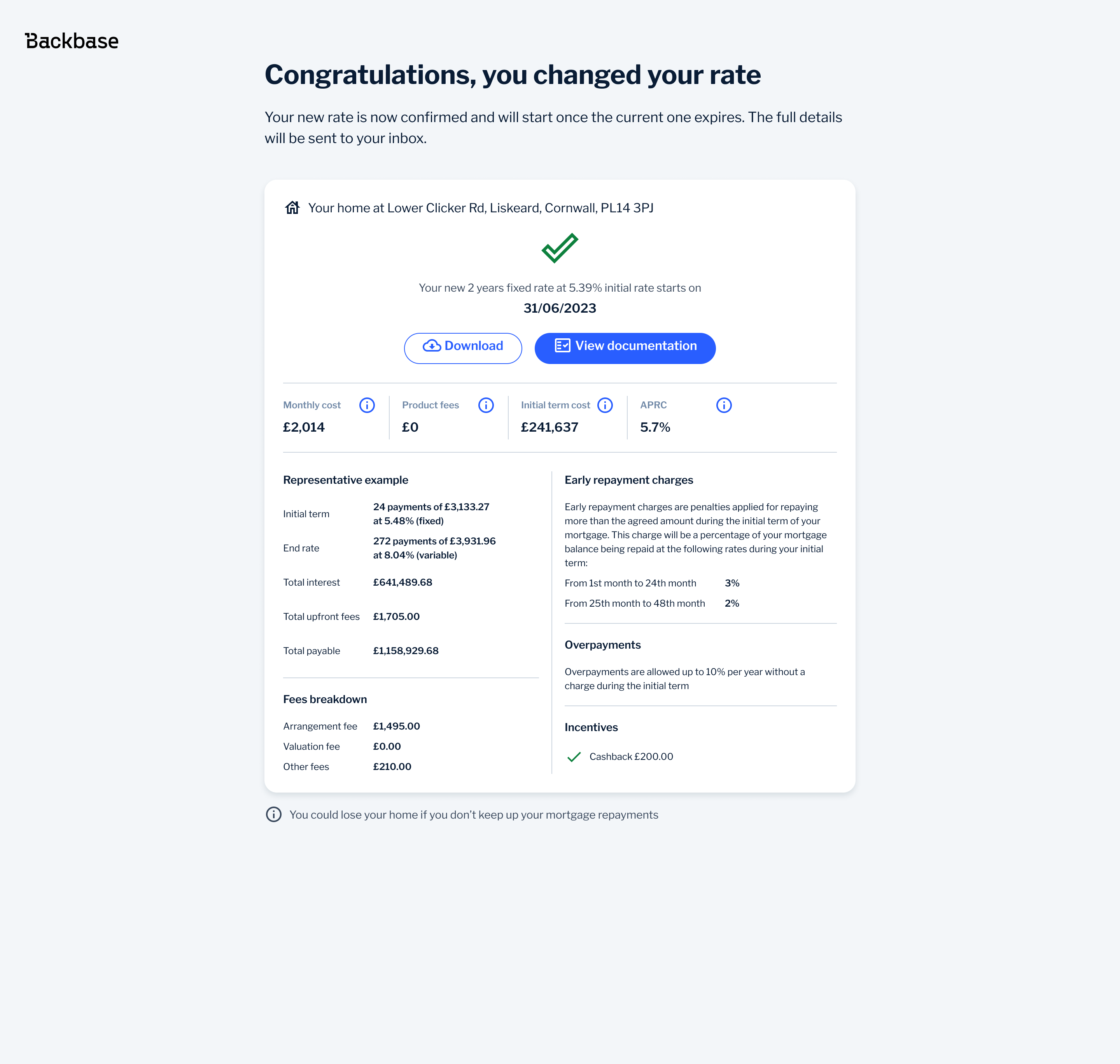Select the £2,014 monthly cost value
The image size is (1120, 1064).
tap(304, 427)
